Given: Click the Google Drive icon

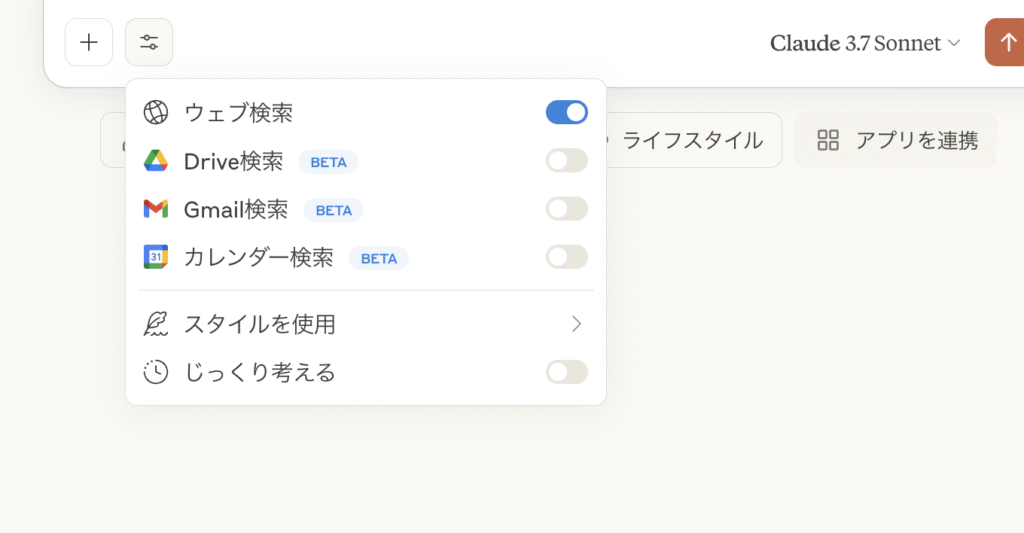Looking at the screenshot, I should pos(155,161).
